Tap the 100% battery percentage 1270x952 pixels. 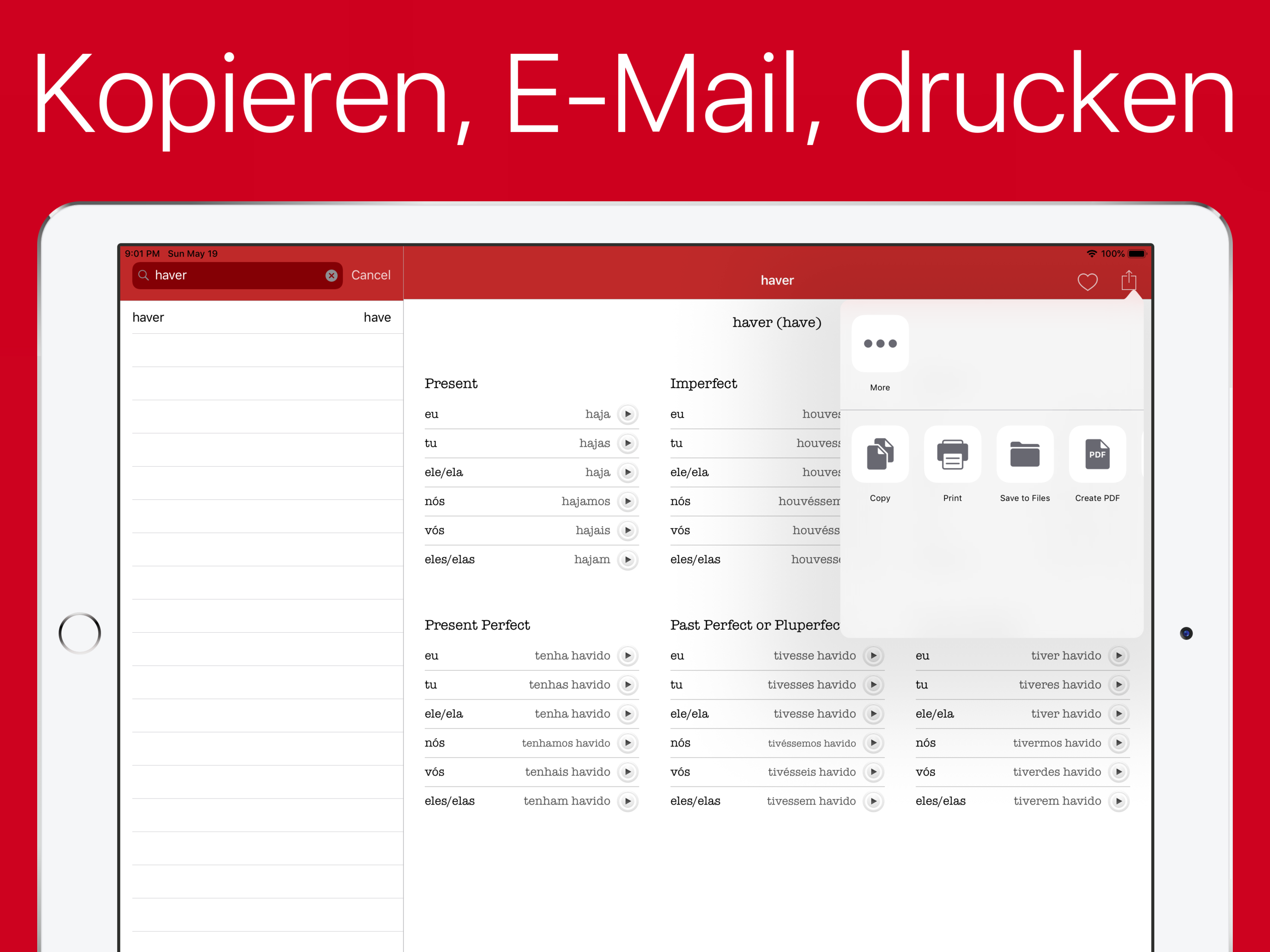coord(1113,253)
